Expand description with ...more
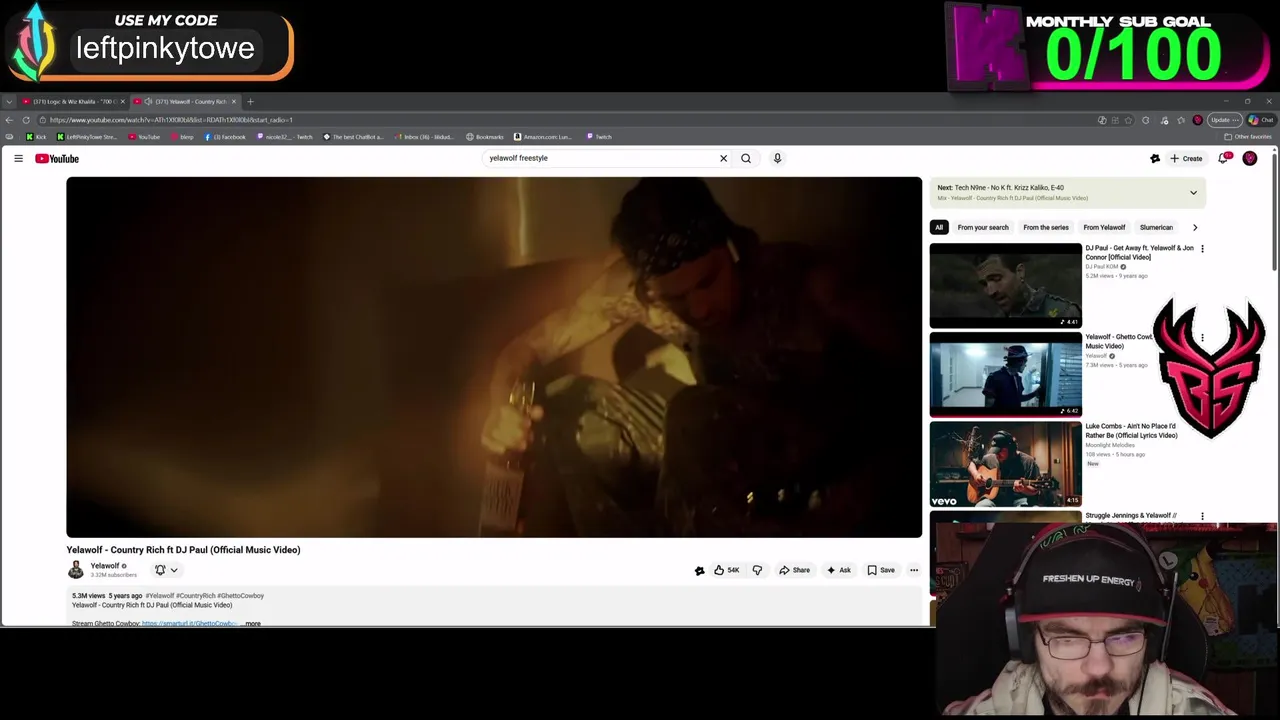1280x720 pixels. 252,624
